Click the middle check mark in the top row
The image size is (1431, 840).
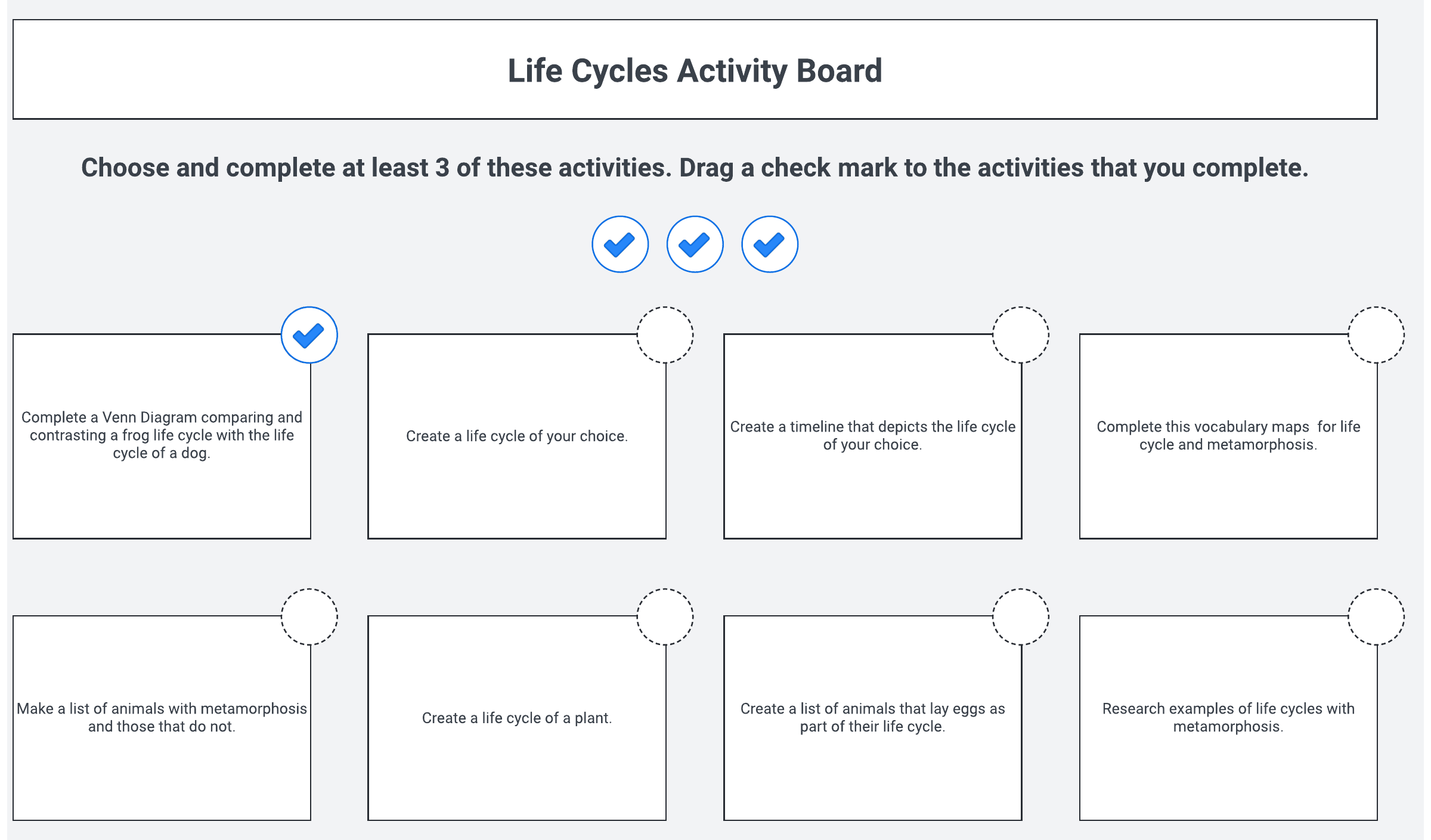click(x=695, y=244)
